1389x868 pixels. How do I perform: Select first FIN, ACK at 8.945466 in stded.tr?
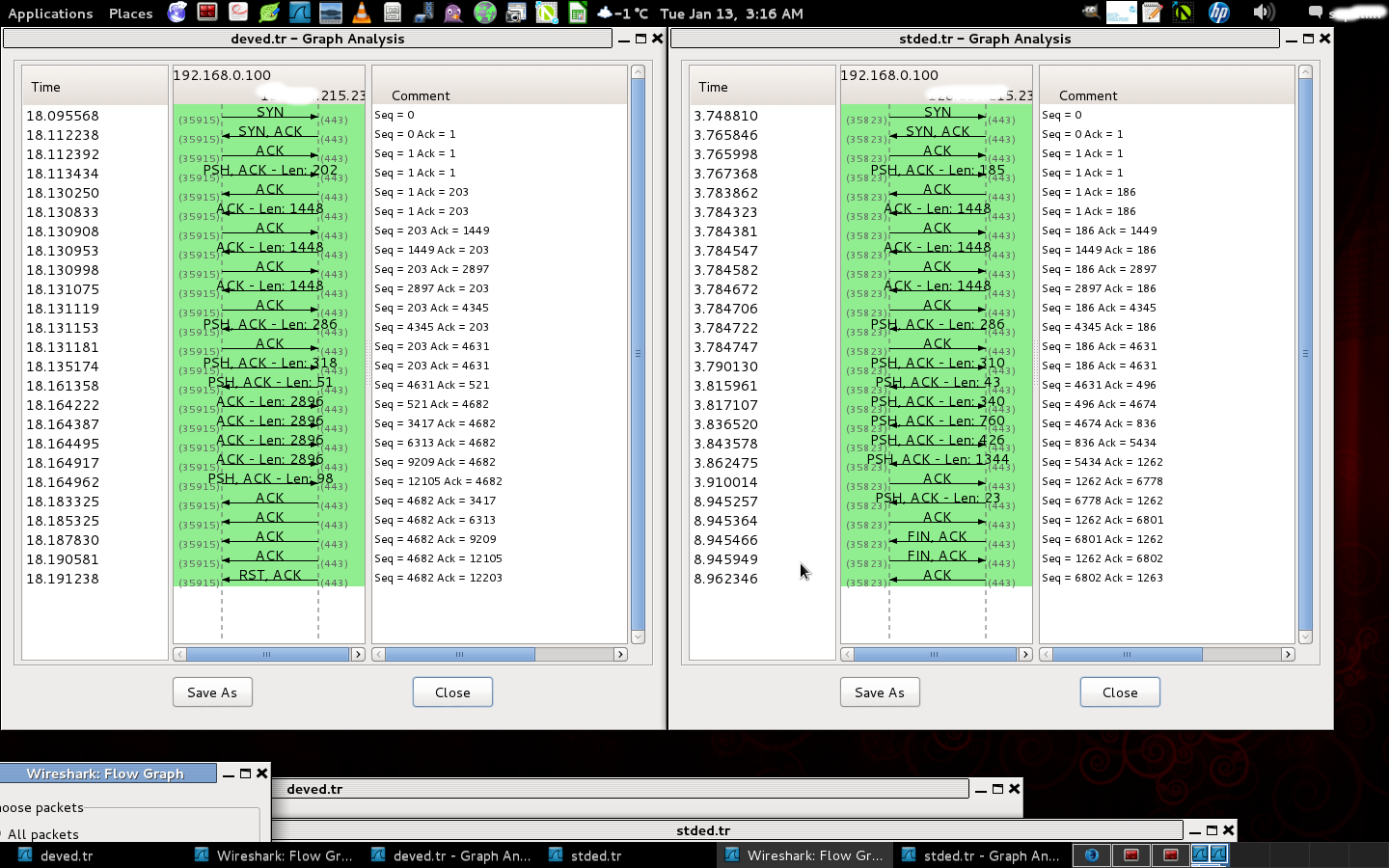pyautogui.click(x=937, y=536)
